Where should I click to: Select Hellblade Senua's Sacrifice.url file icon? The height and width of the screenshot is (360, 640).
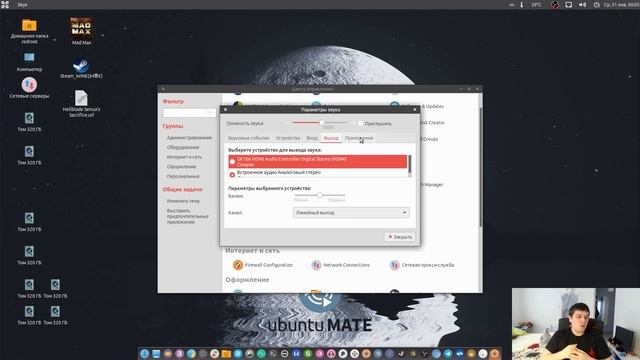point(81,103)
